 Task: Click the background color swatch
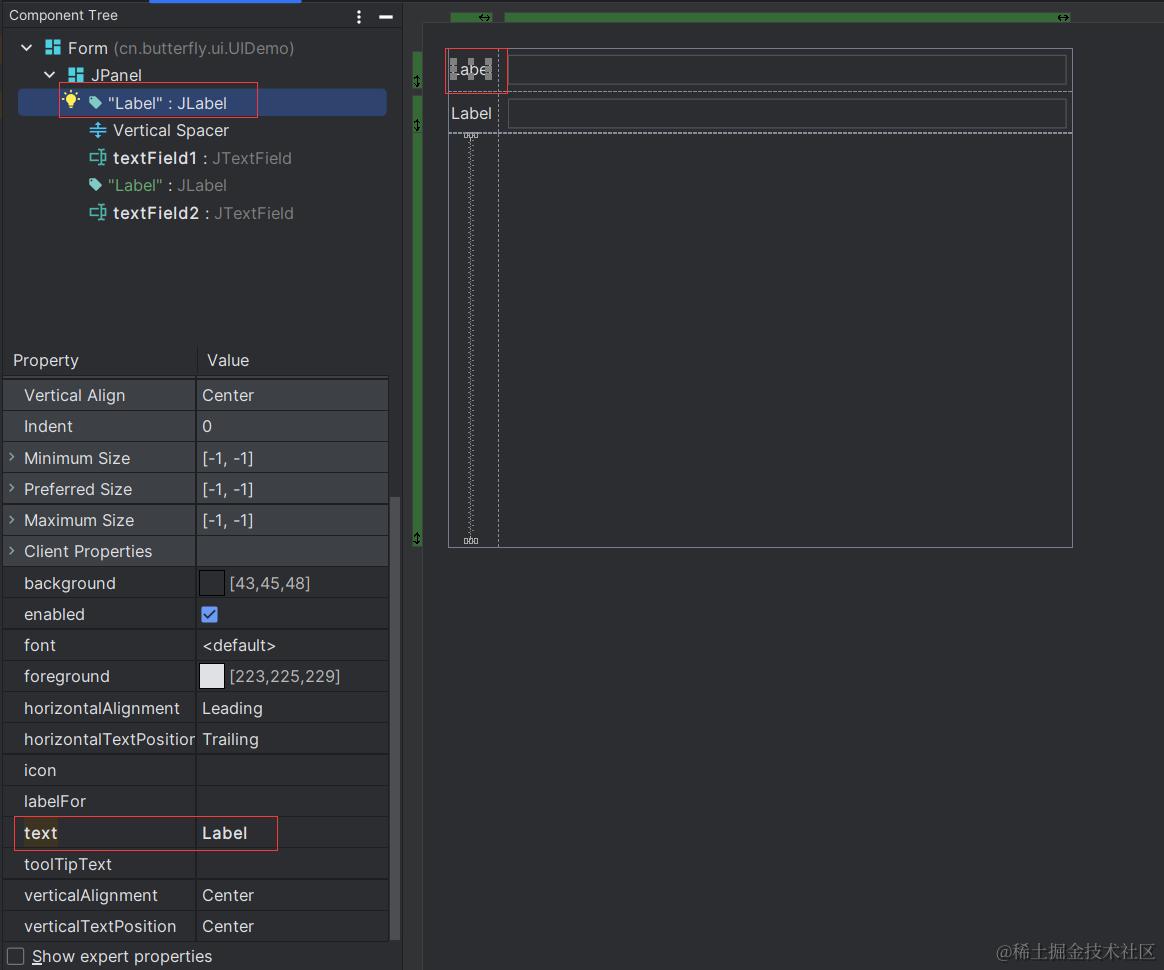pos(212,583)
